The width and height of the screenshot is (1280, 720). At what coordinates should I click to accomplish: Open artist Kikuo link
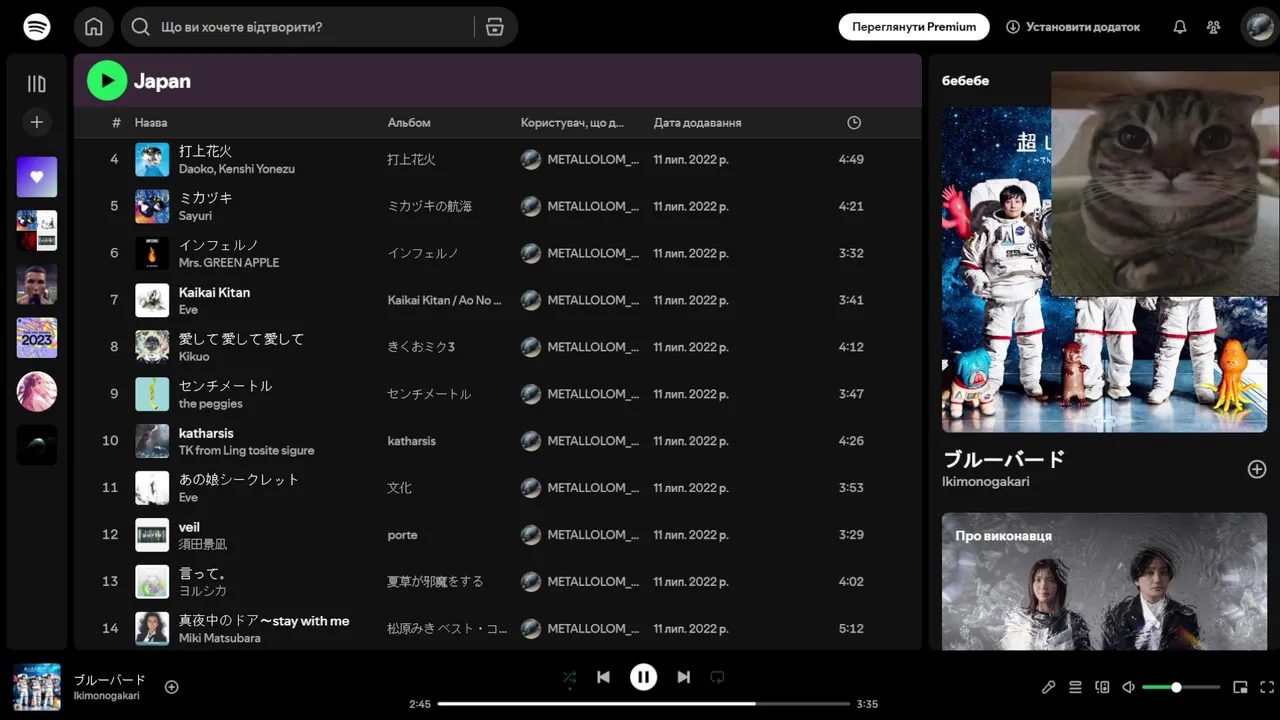click(194, 357)
